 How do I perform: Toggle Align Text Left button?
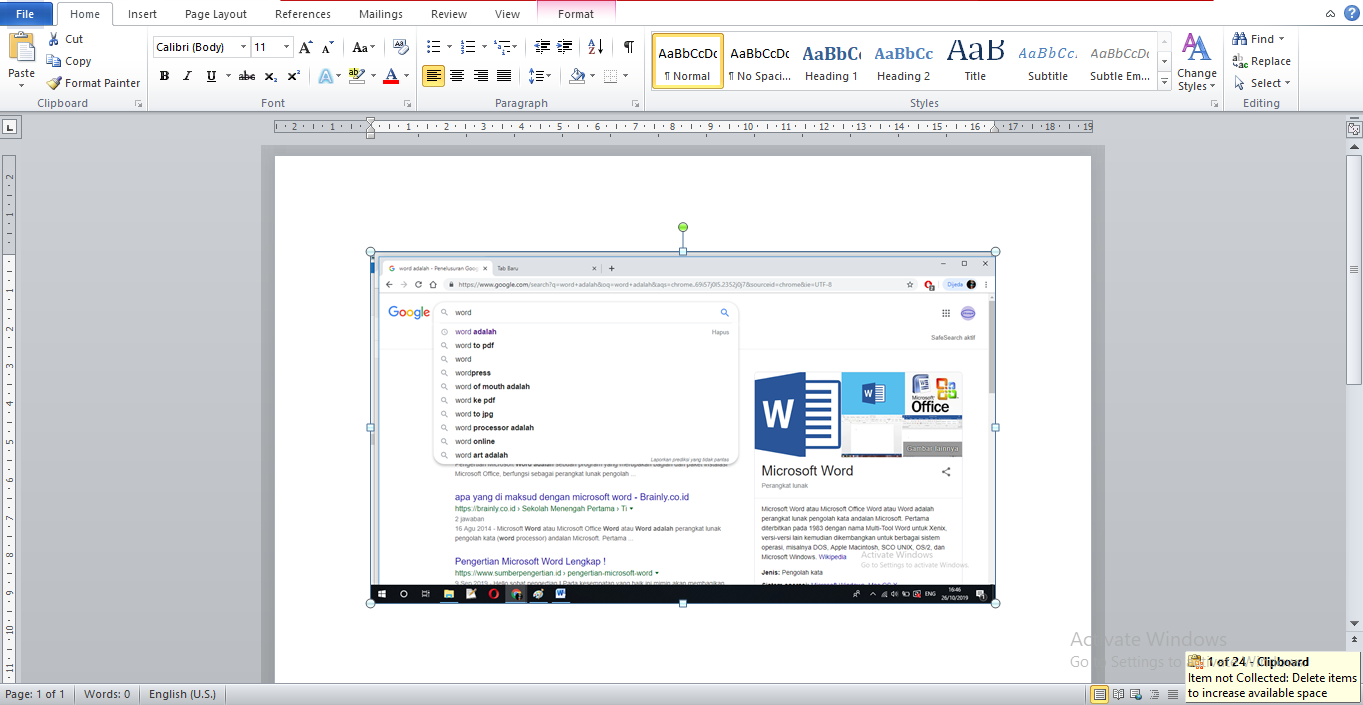[434, 76]
